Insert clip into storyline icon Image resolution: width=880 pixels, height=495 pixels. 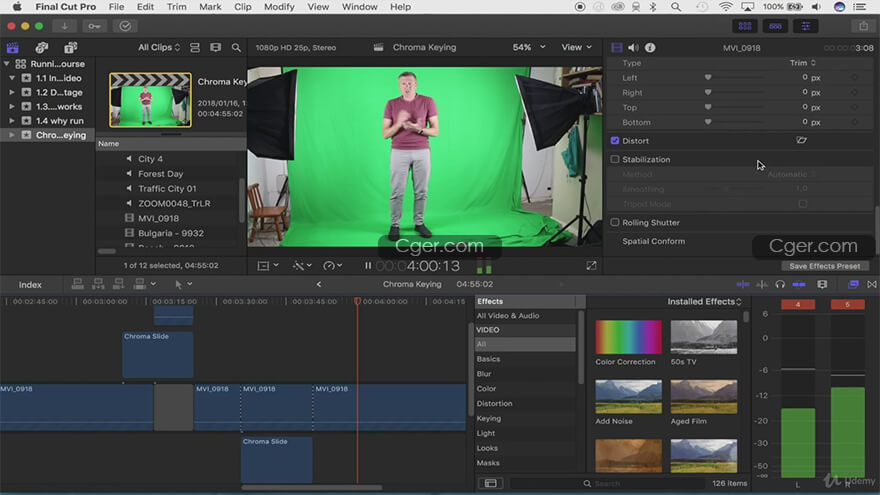98,284
